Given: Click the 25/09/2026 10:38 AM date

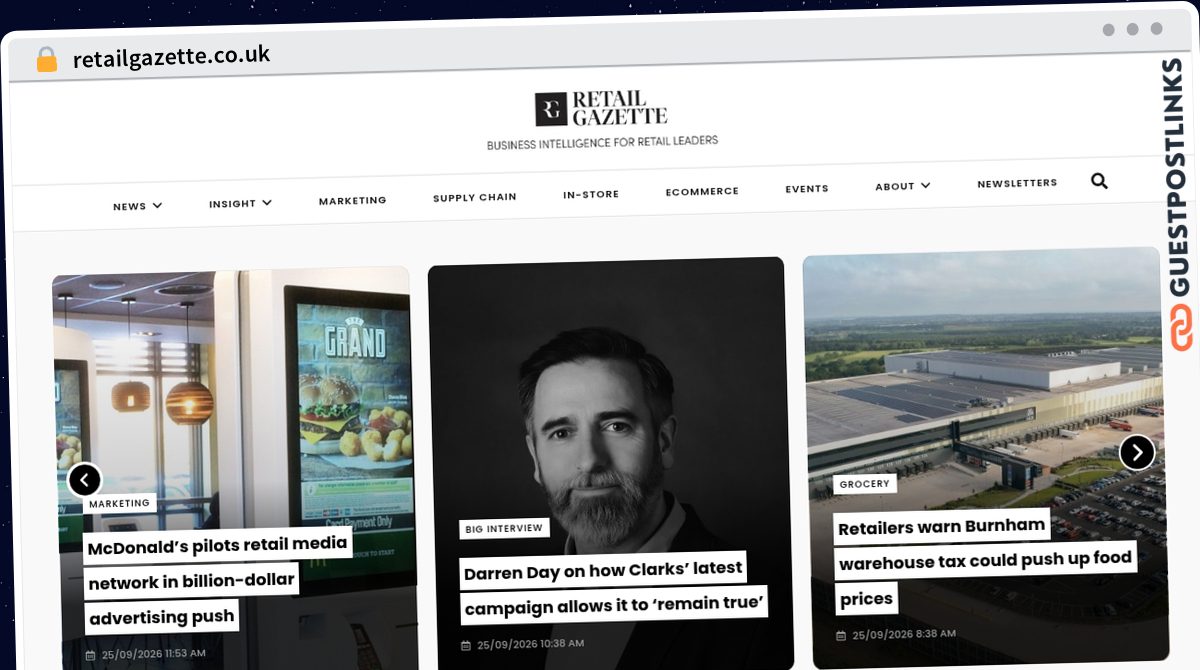Looking at the screenshot, I should pos(530,644).
